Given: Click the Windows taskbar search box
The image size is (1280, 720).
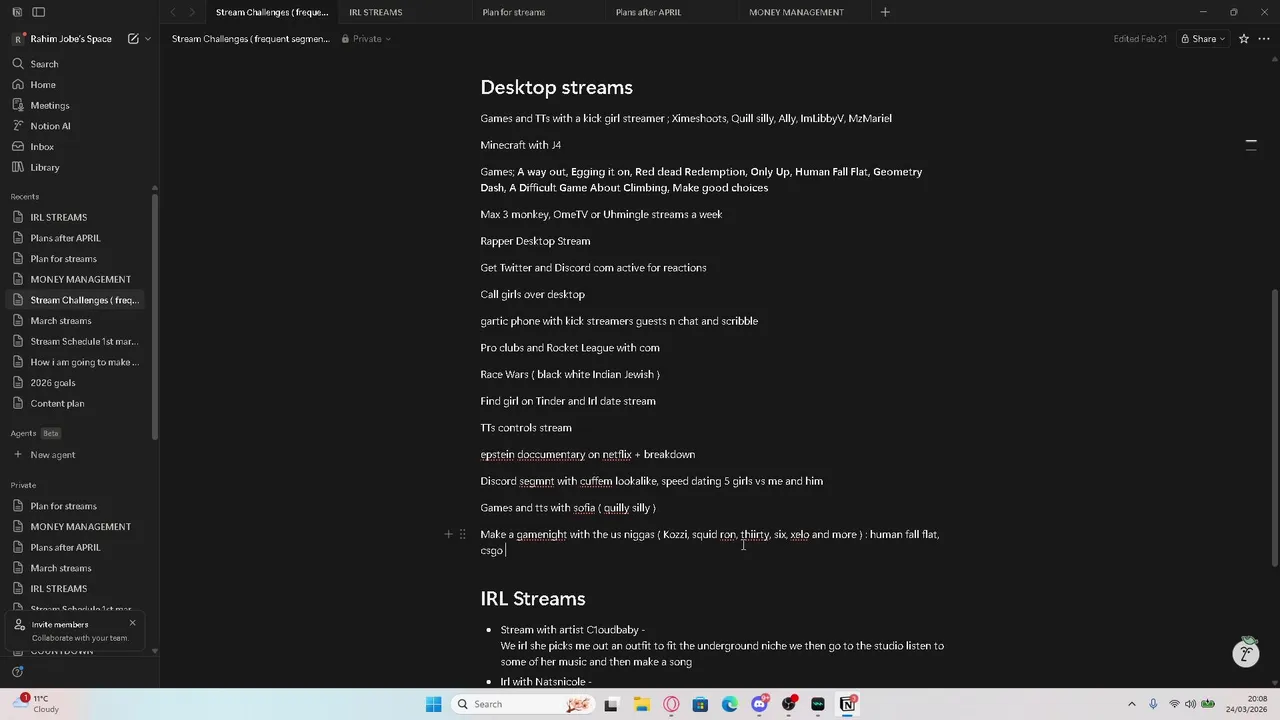Looking at the screenshot, I should (x=523, y=704).
